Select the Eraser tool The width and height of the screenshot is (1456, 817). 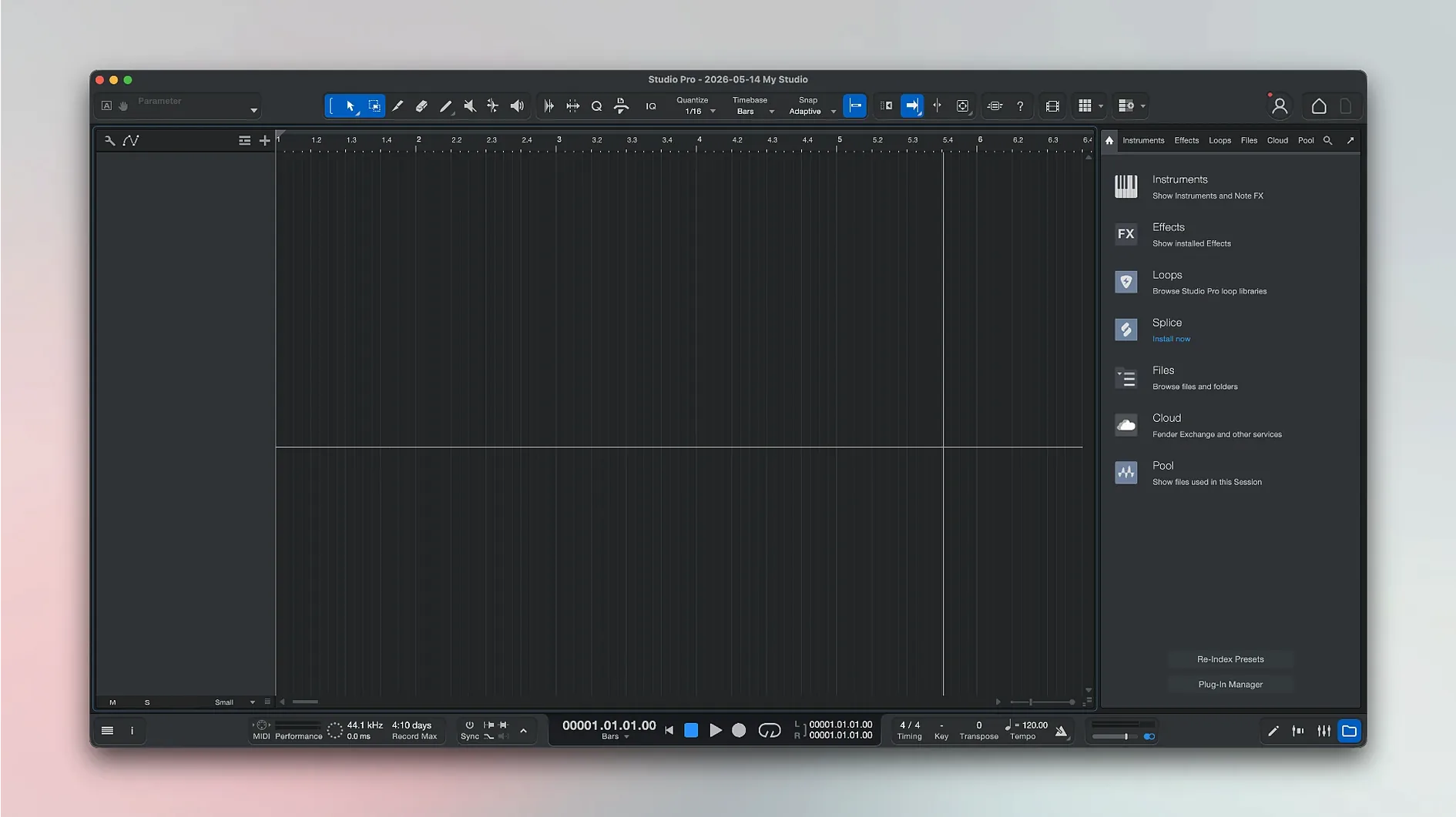(x=421, y=106)
